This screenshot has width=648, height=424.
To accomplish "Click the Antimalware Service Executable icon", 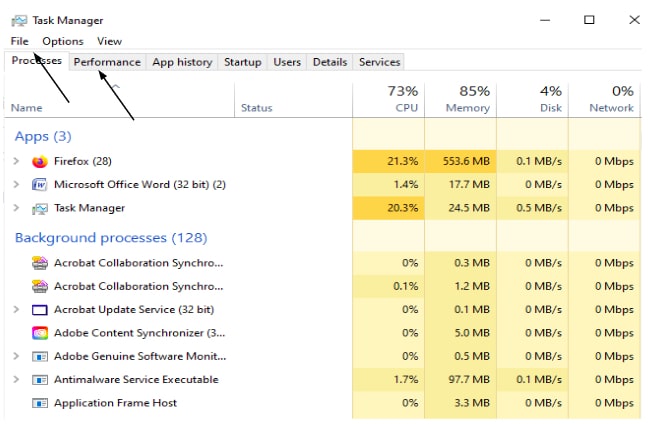I will tap(40, 379).
